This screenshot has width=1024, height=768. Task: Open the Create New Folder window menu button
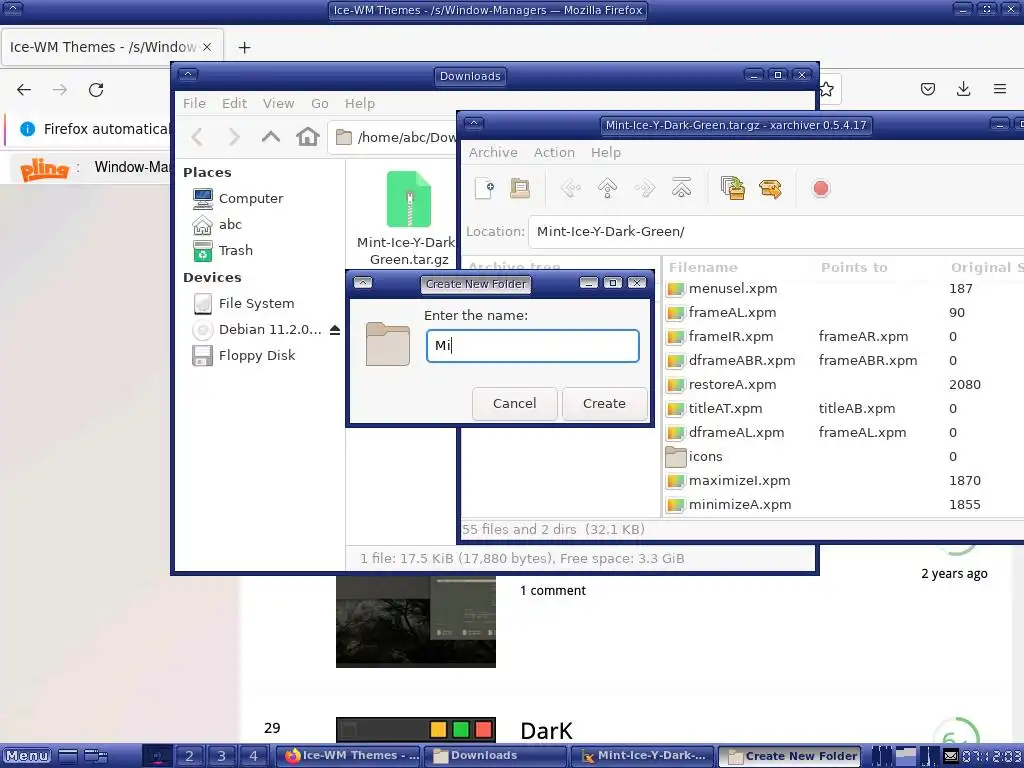(362, 283)
